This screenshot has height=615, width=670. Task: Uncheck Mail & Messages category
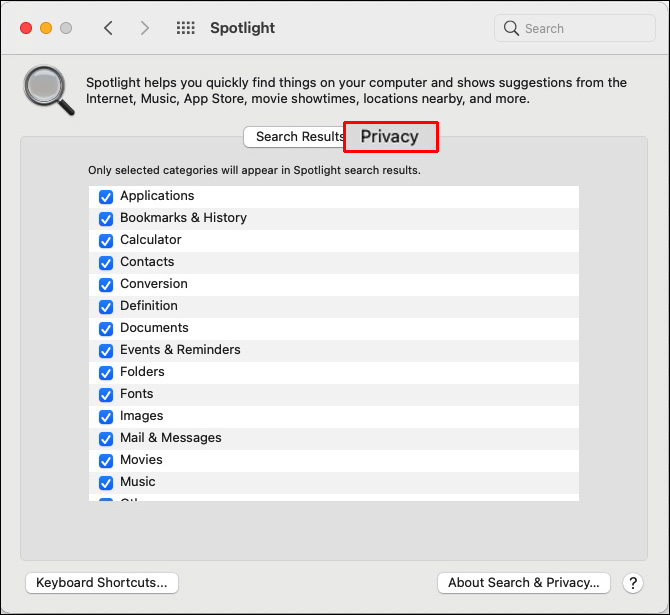(x=106, y=439)
